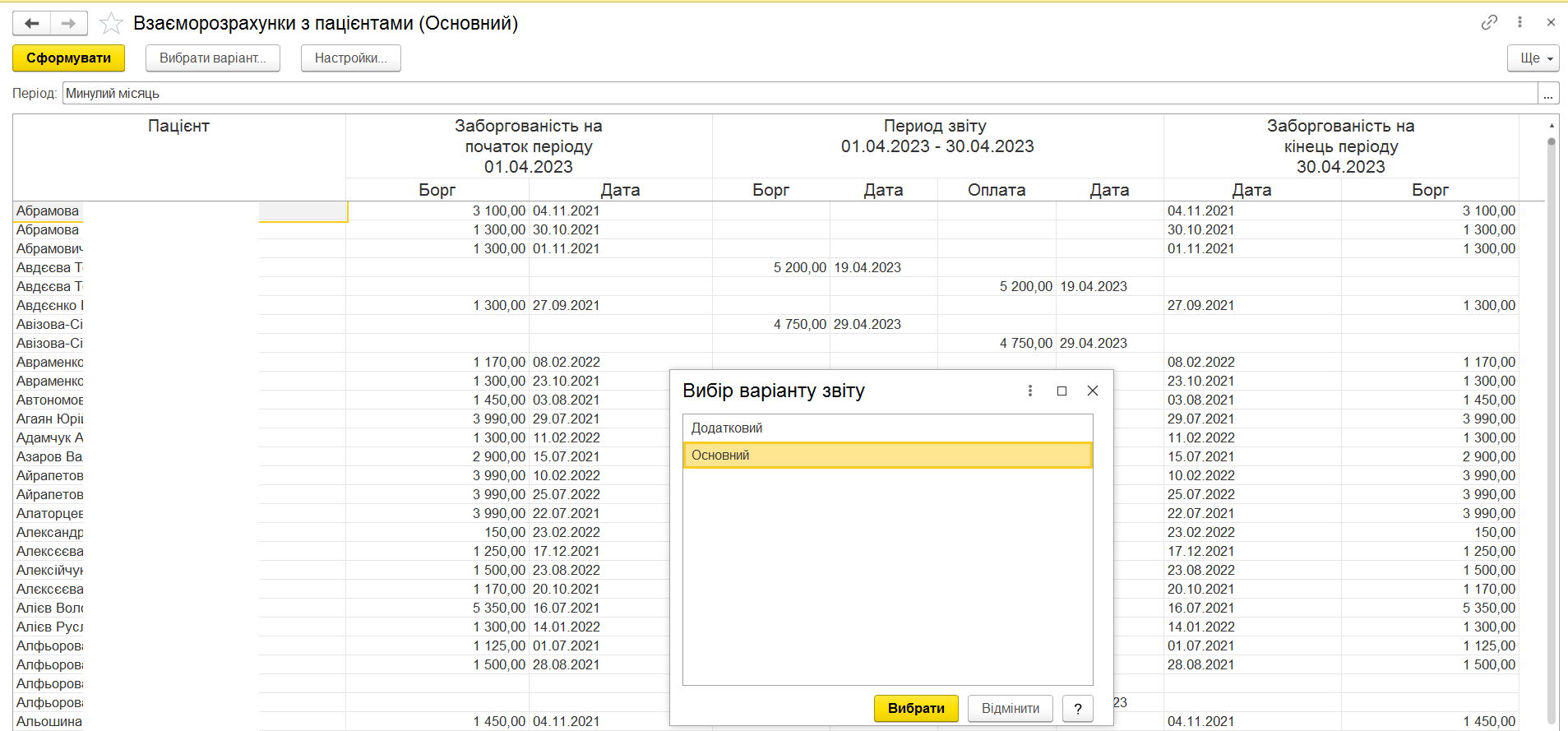The width and height of the screenshot is (1568, 731).
Task: Close the main report window
Action: click(1551, 22)
